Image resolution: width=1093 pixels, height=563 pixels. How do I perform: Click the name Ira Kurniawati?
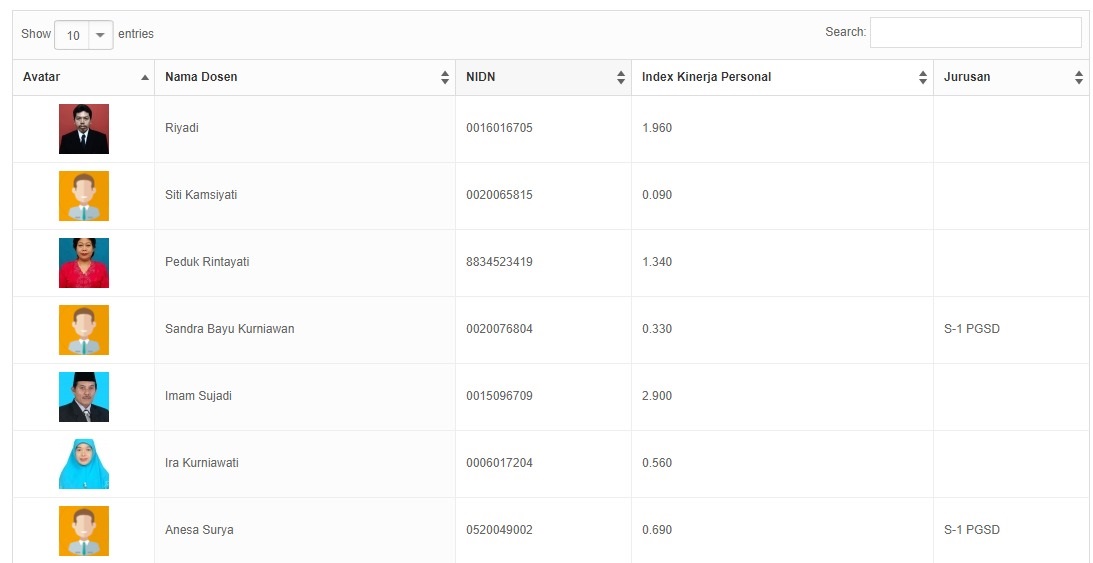[201, 463]
